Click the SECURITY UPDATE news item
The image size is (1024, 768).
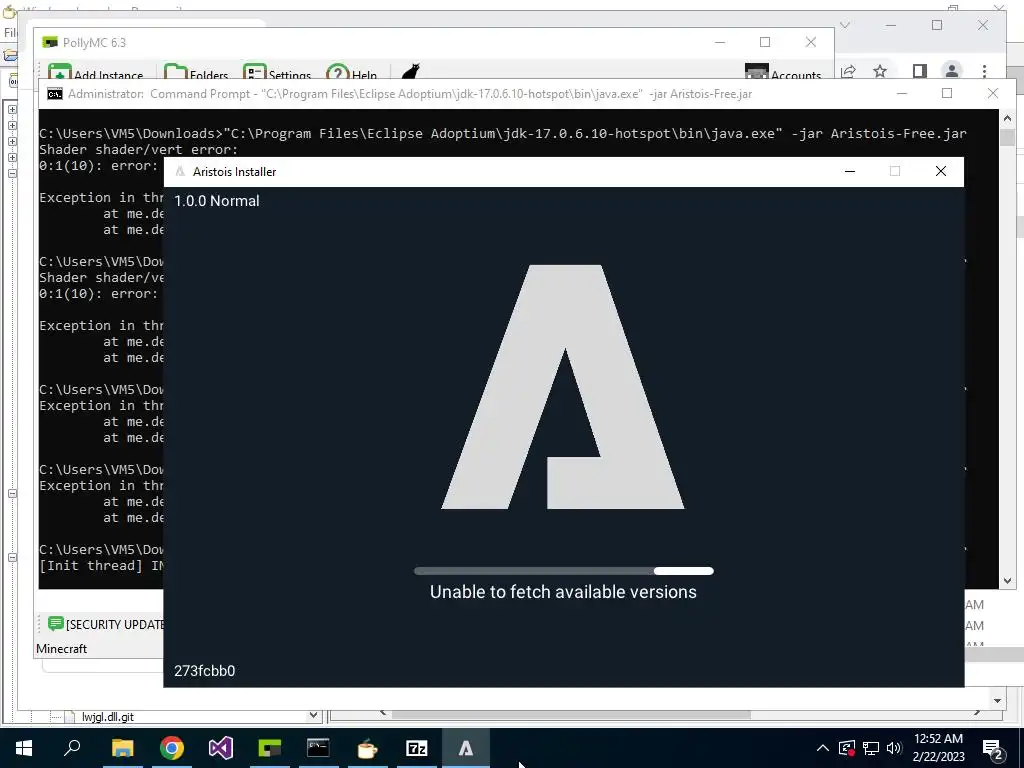point(106,624)
